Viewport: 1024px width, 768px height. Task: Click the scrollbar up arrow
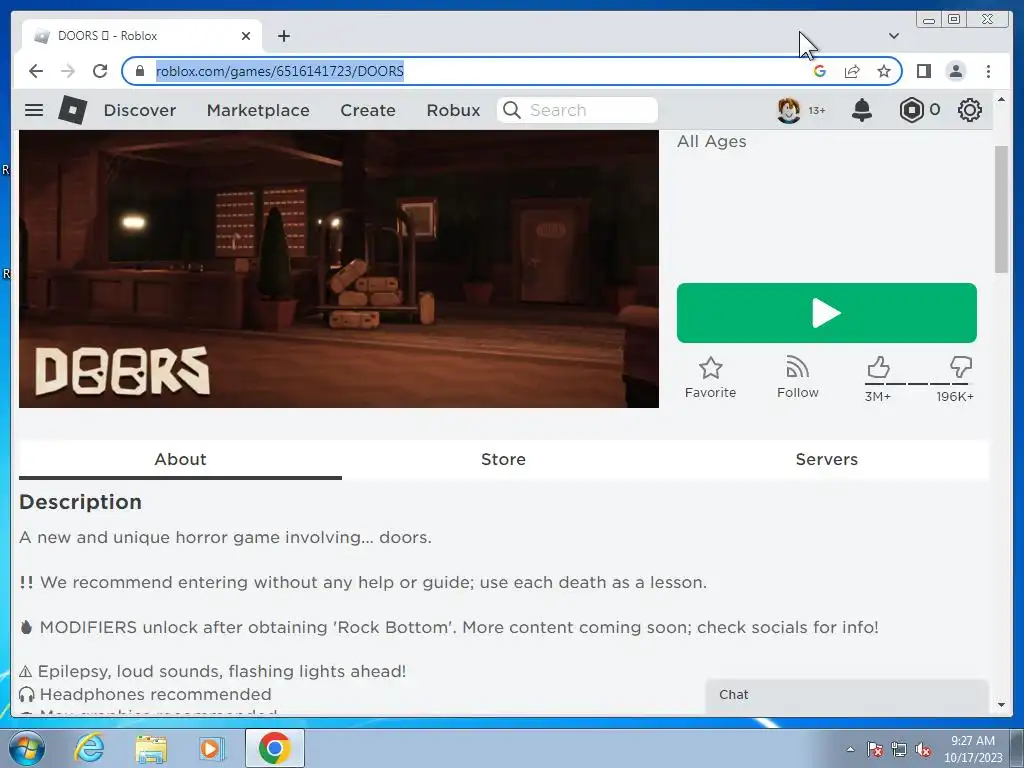point(1001,99)
